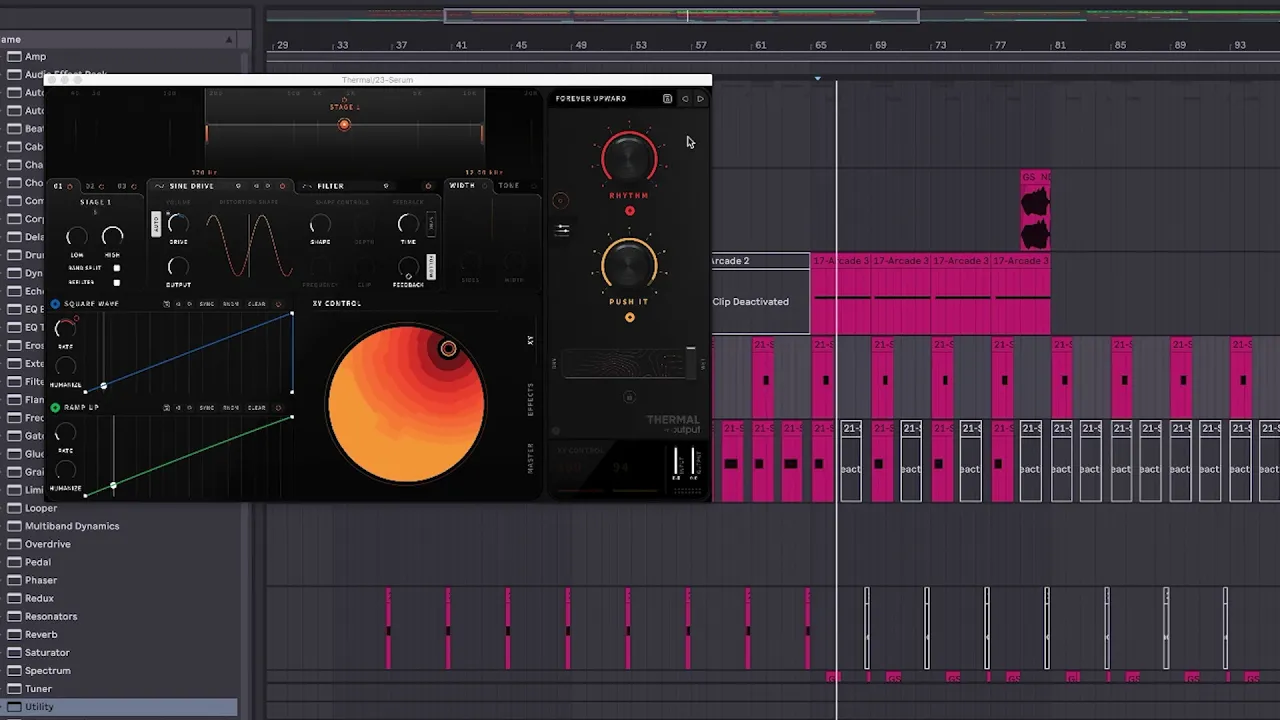
Task: Select Multiband Dynamics in the browser list
Action: coord(72,526)
